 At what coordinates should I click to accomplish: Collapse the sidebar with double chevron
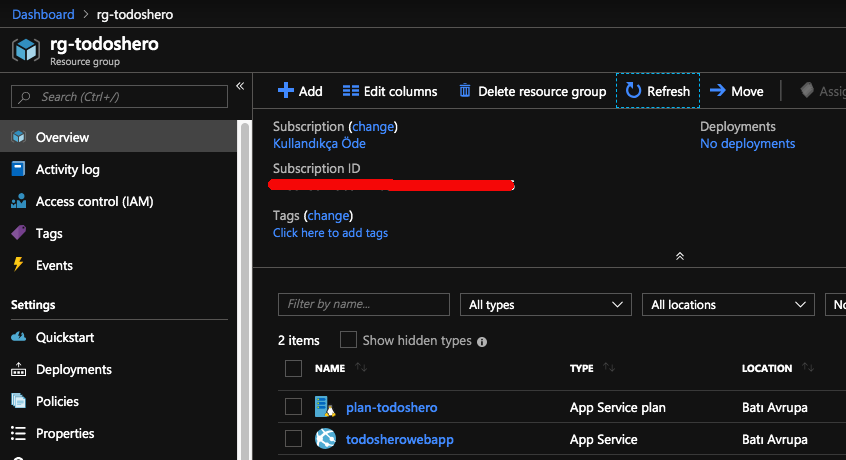point(240,86)
